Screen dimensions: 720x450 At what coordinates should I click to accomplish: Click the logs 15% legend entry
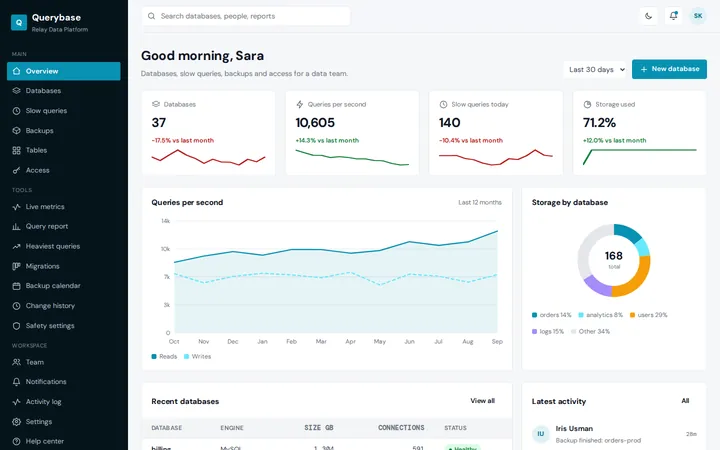pos(548,332)
